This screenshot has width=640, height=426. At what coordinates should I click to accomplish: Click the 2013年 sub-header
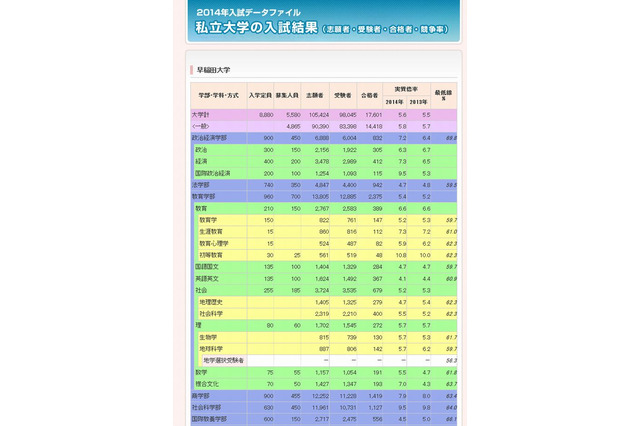click(x=418, y=102)
